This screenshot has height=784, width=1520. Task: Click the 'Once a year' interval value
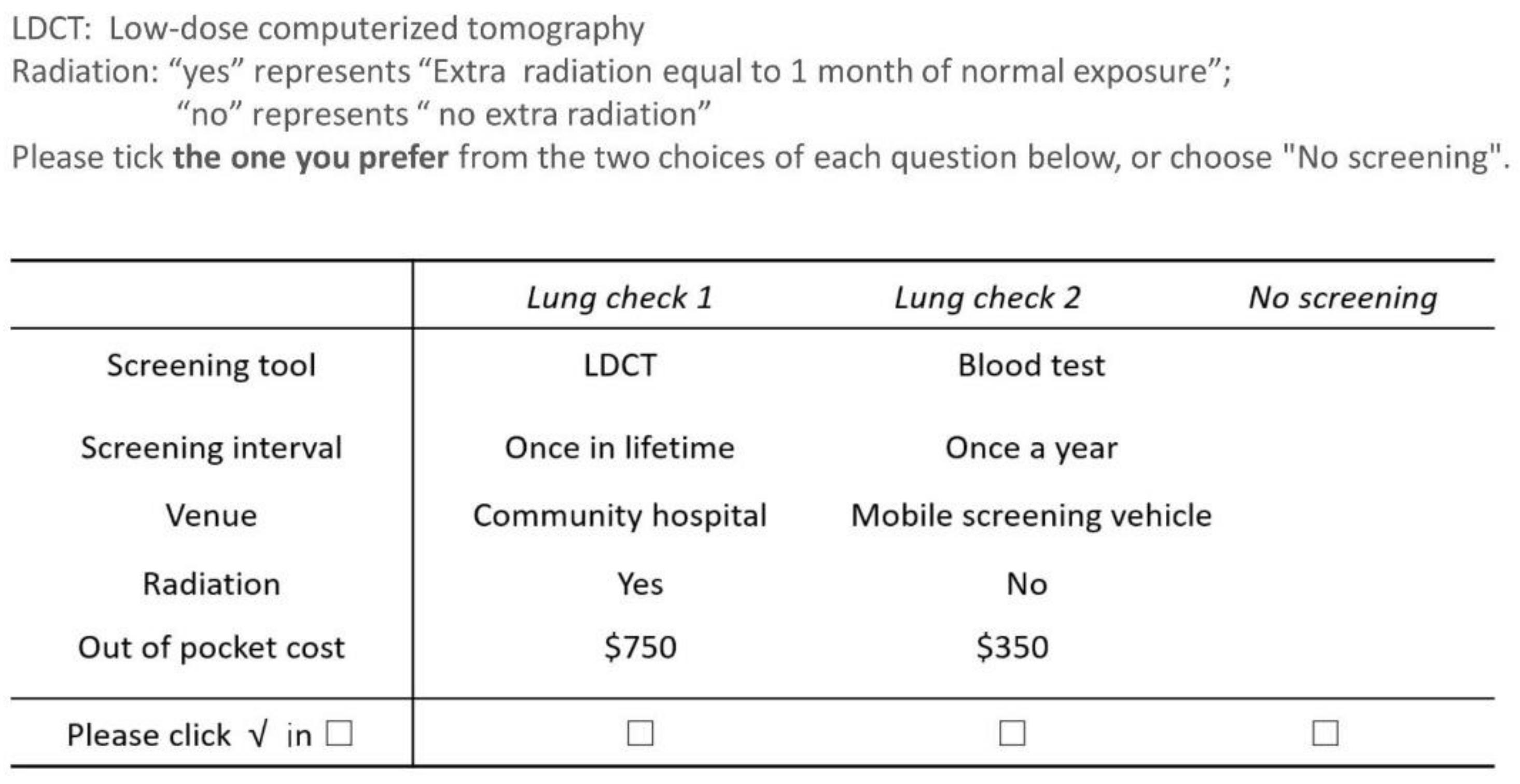[x=1031, y=448]
